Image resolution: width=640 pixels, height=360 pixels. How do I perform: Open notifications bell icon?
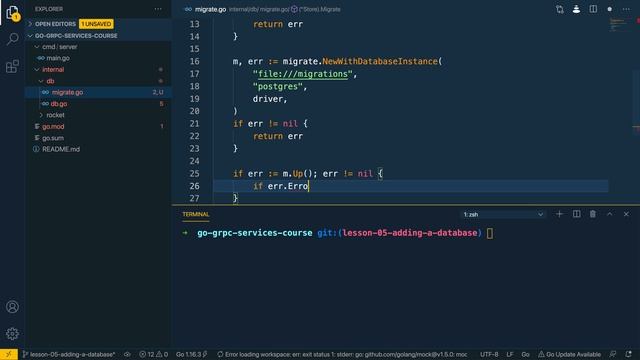pos(628,354)
